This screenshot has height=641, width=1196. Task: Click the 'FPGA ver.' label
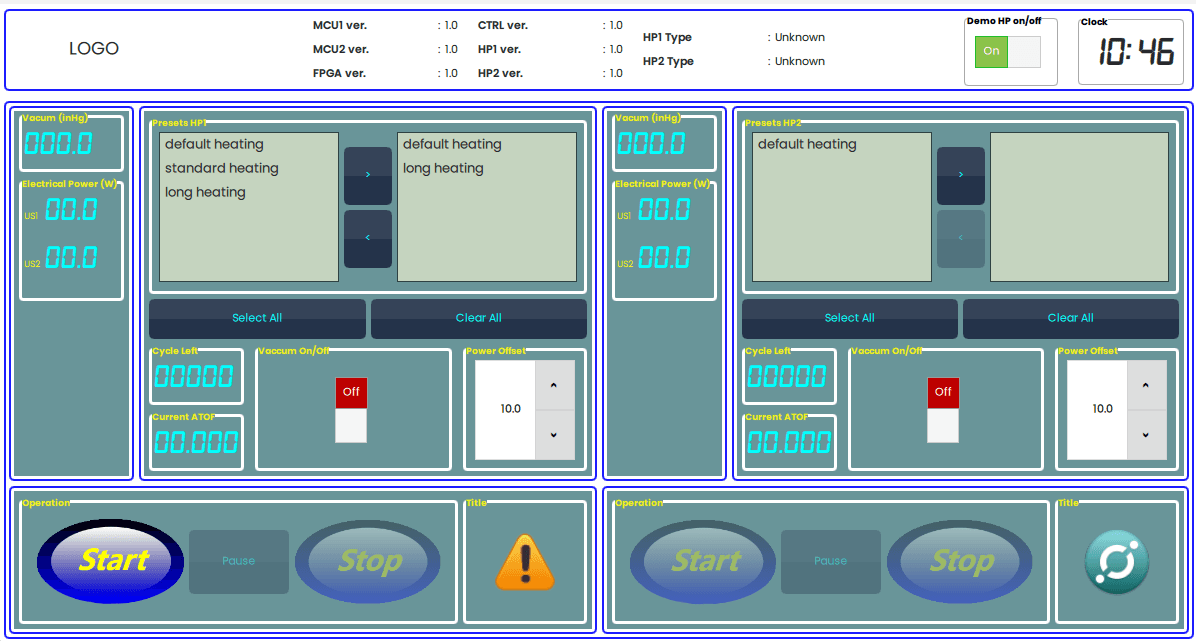point(339,74)
